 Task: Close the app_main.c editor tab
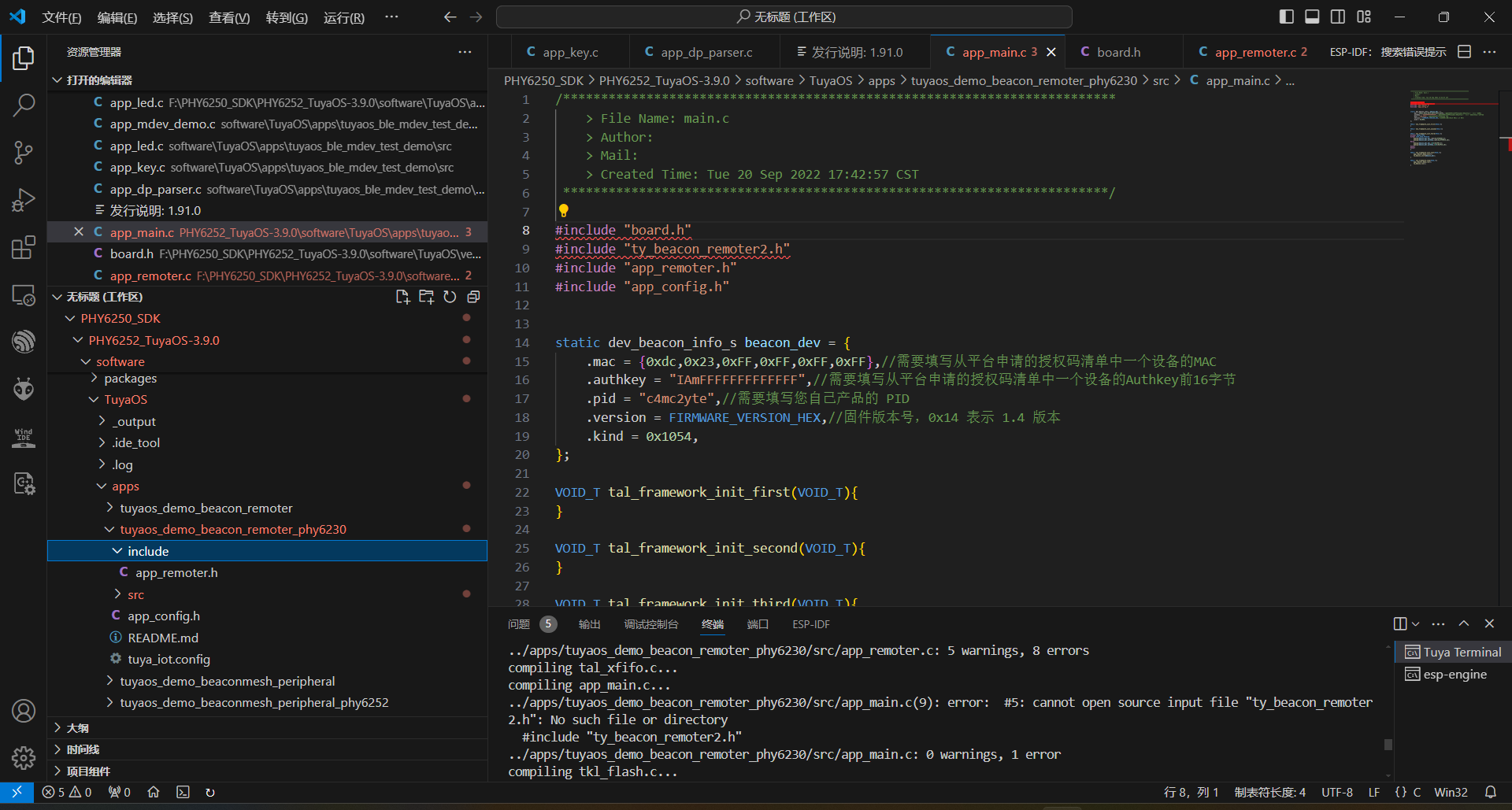(x=1051, y=52)
